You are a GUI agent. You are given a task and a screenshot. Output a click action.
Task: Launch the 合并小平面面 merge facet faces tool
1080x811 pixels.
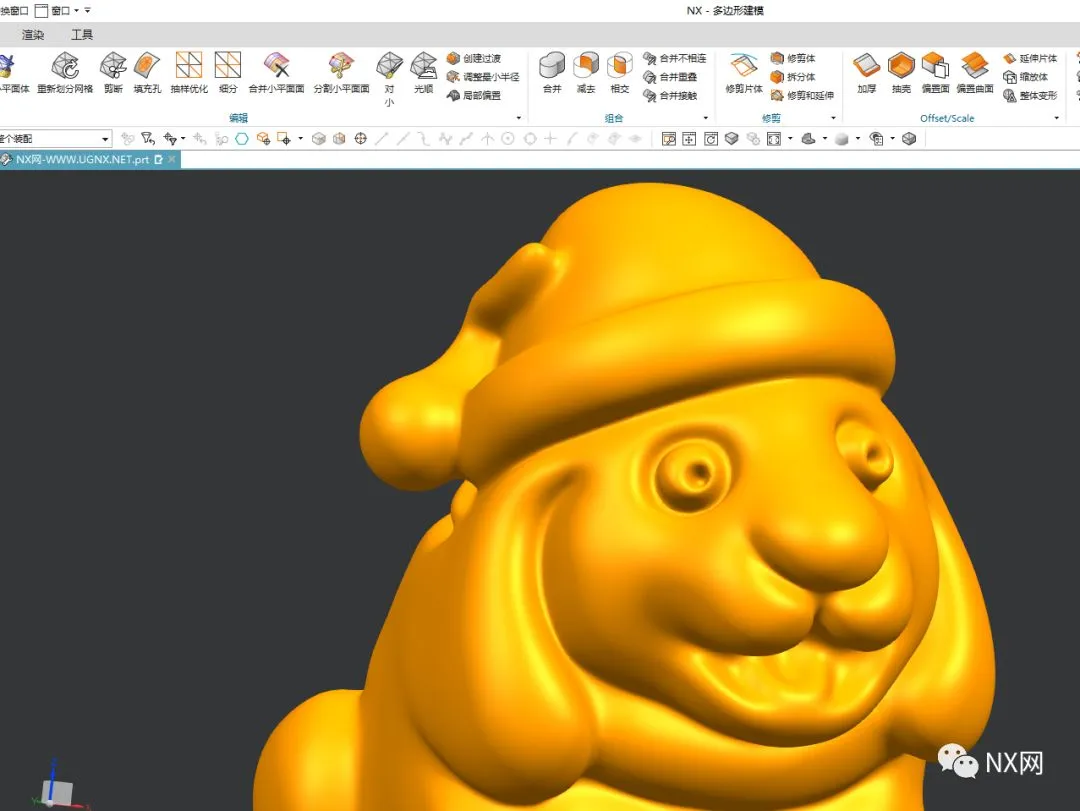(x=276, y=72)
